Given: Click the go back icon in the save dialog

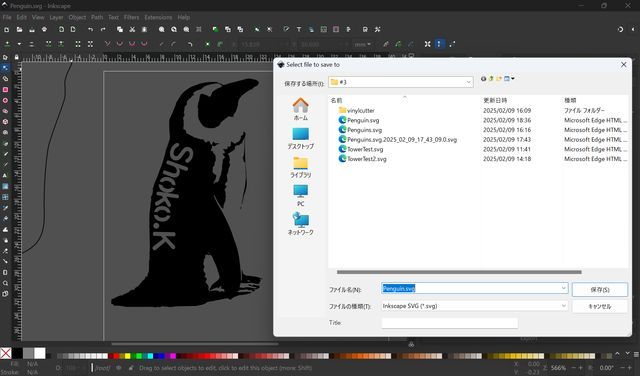Looking at the screenshot, I should pyautogui.click(x=483, y=78).
